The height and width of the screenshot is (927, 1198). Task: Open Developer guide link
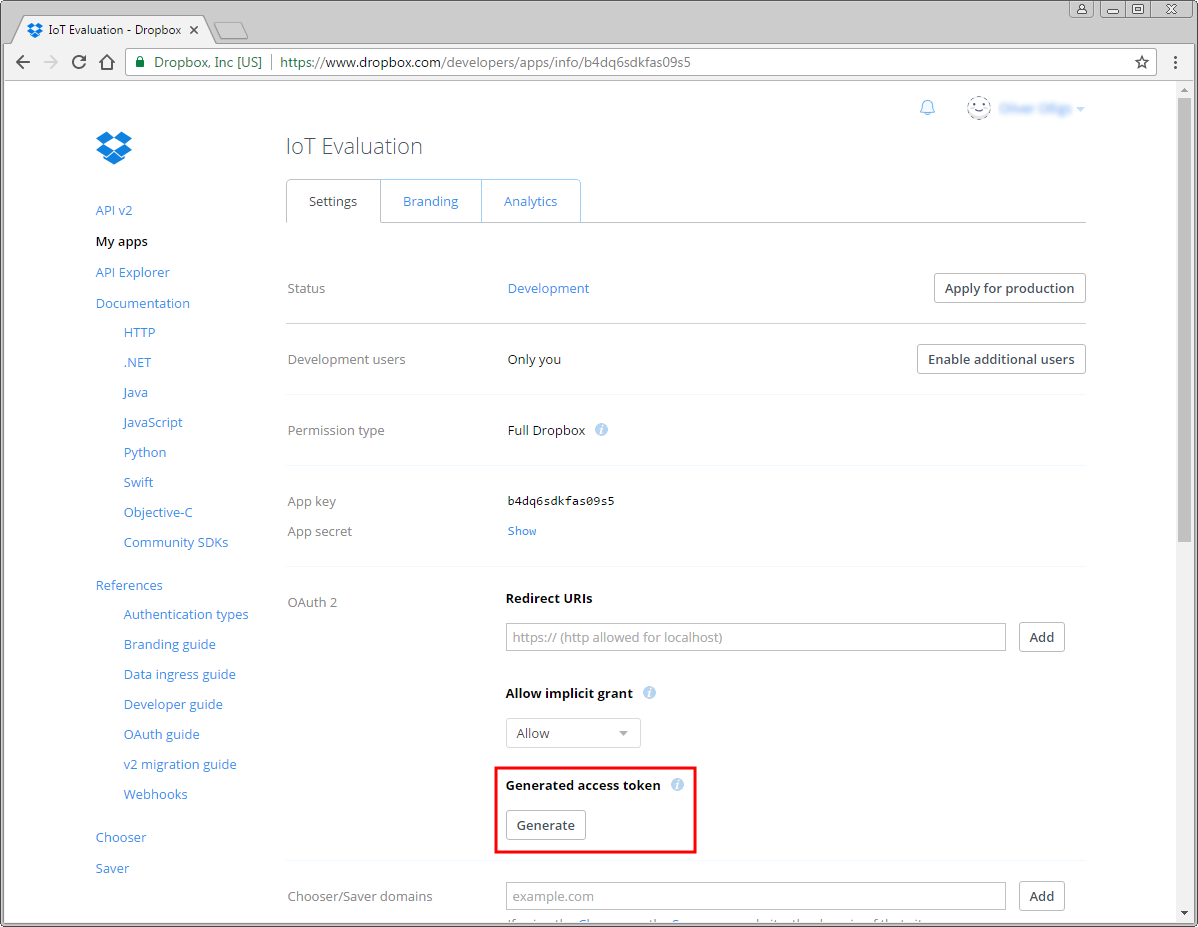point(173,704)
